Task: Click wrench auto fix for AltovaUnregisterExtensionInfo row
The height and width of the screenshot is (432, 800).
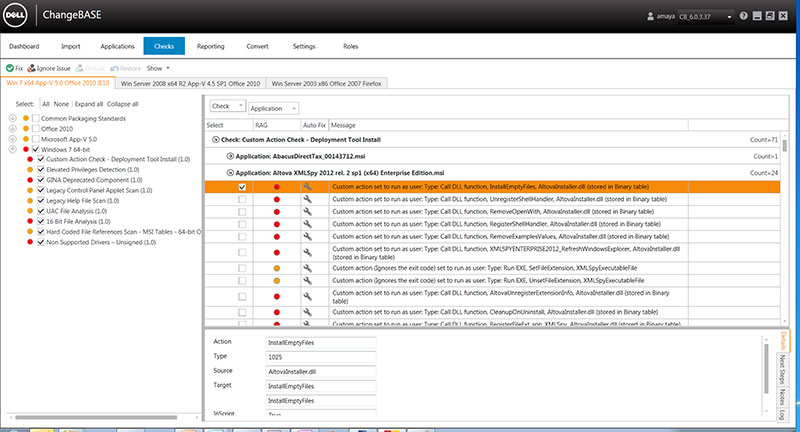Action: (308, 296)
